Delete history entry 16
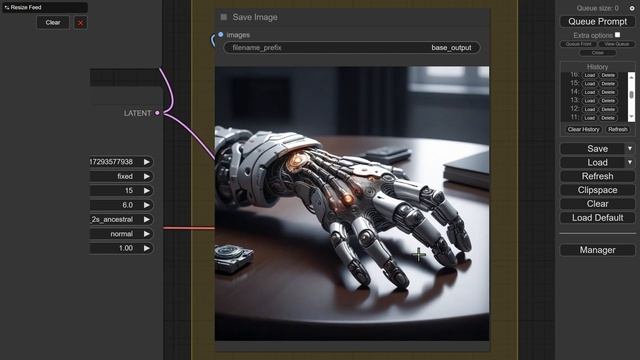This screenshot has height=360, width=640. (608, 75)
